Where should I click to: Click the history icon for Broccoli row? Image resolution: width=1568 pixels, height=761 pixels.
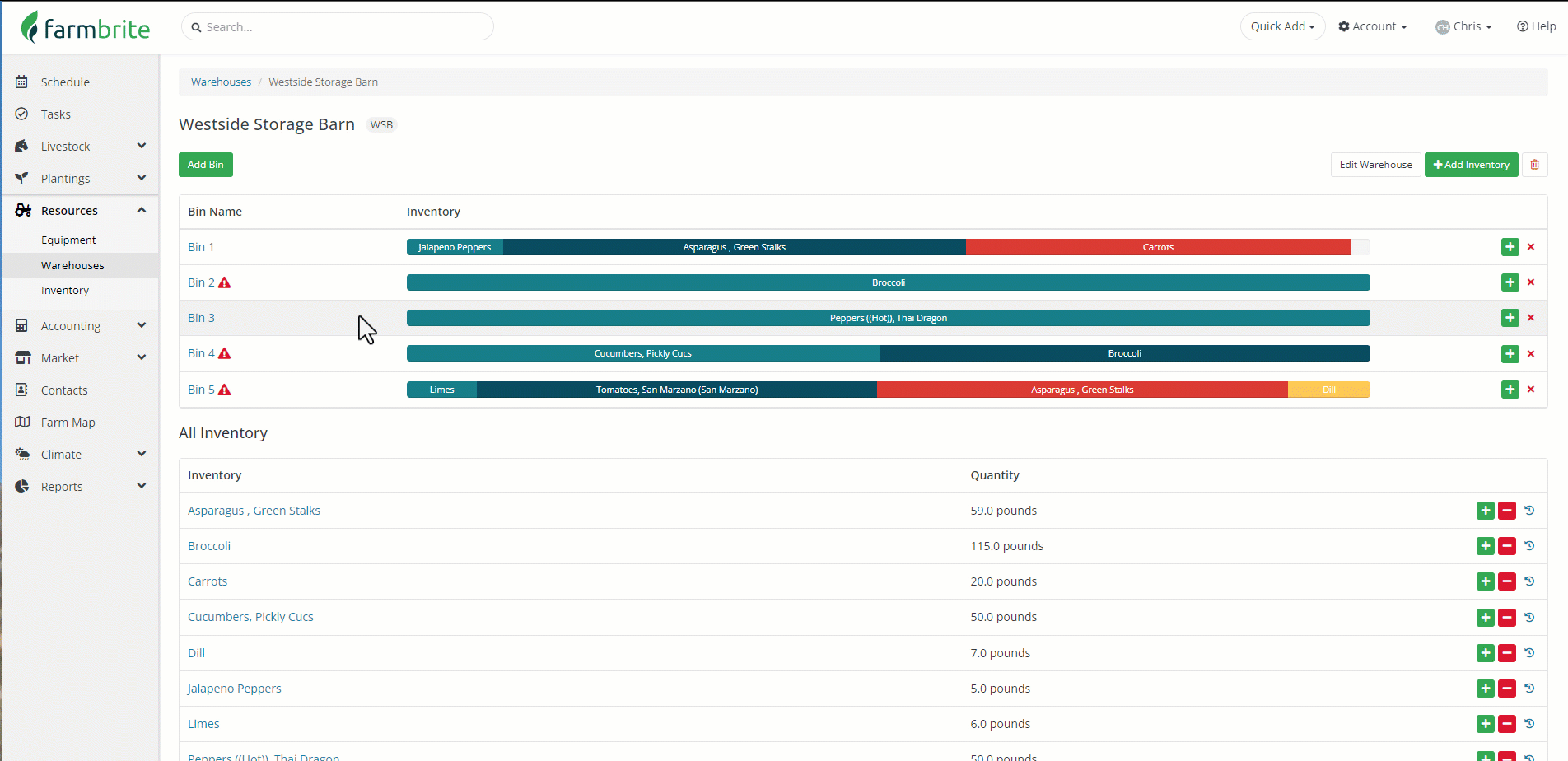click(x=1529, y=545)
